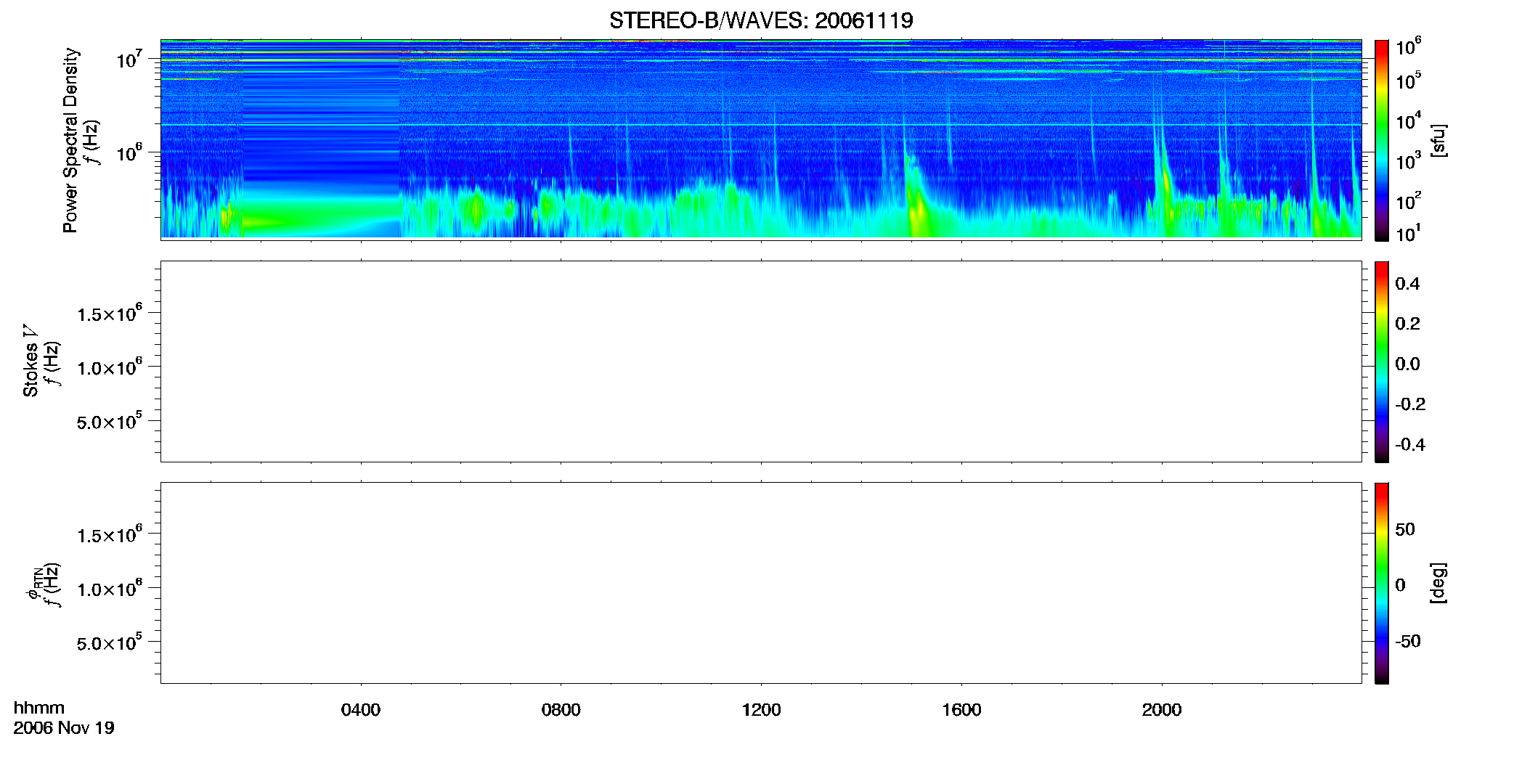Viewport: 1522px width, 784px height.
Task: Click the Power Spectral Density axis title
Action: point(70,140)
